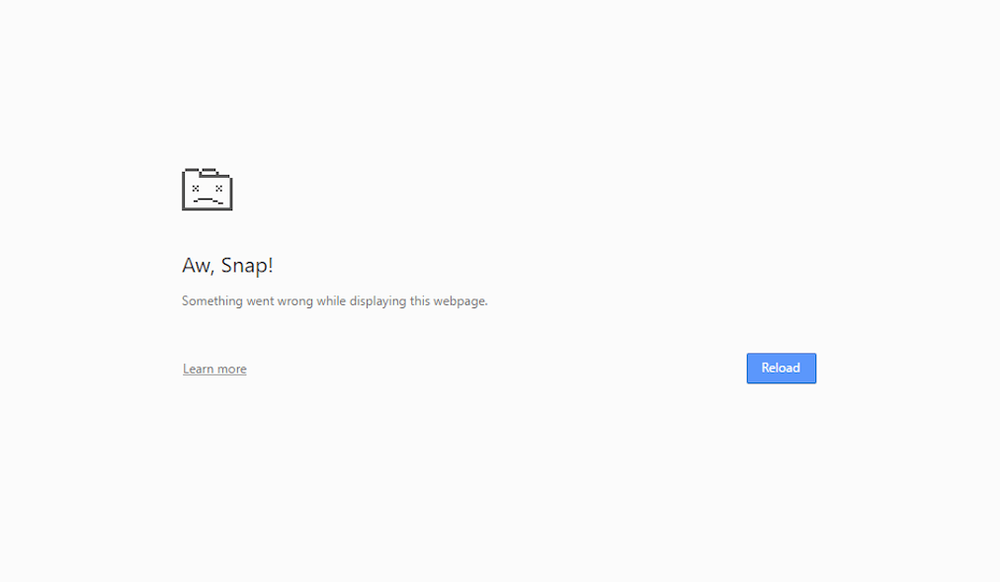This screenshot has height=582, width=1000.
Task: Click the word "webpage." in the error text
Action: [460, 301]
